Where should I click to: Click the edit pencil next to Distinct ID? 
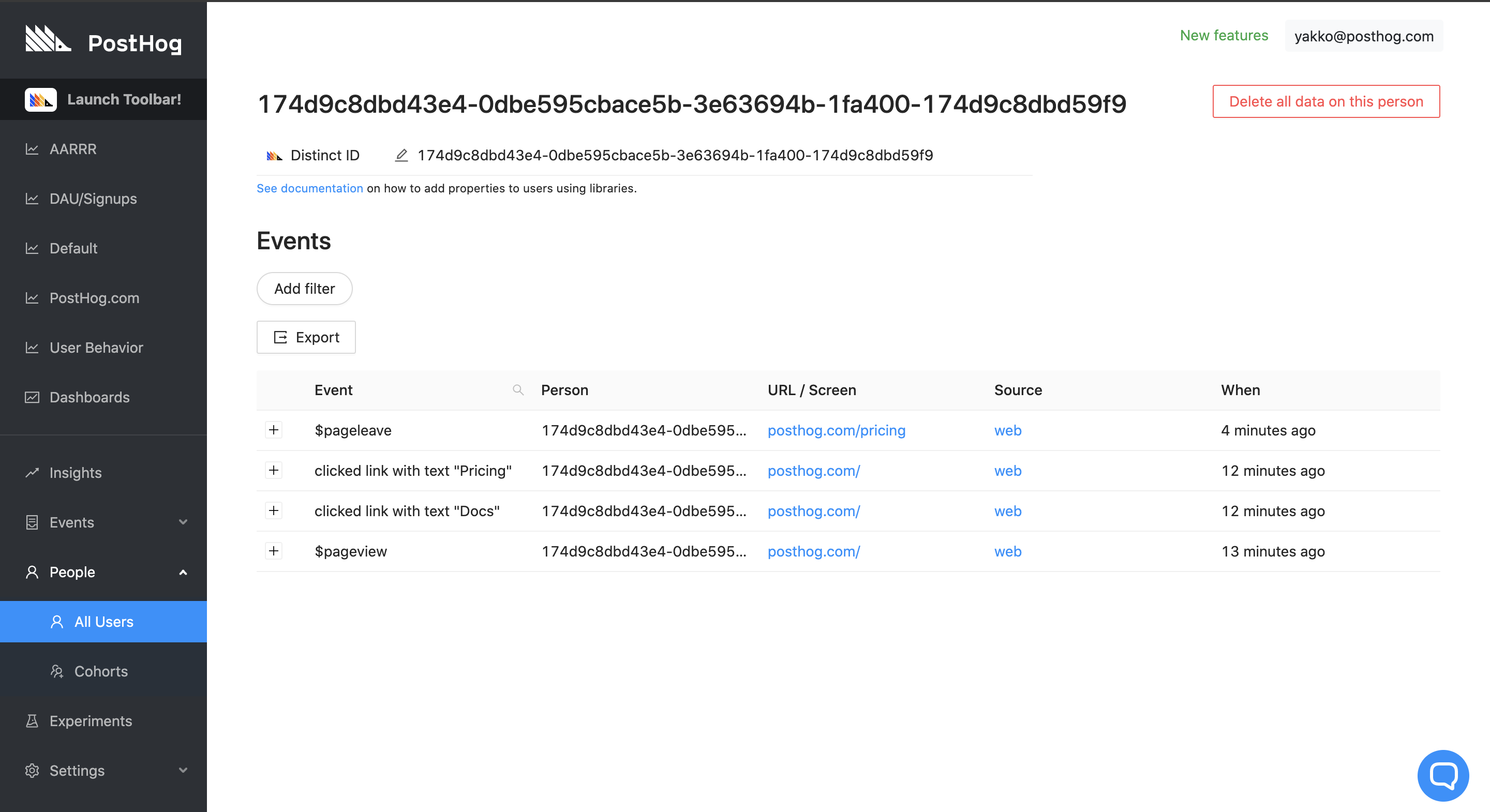pyautogui.click(x=401, y=155)
